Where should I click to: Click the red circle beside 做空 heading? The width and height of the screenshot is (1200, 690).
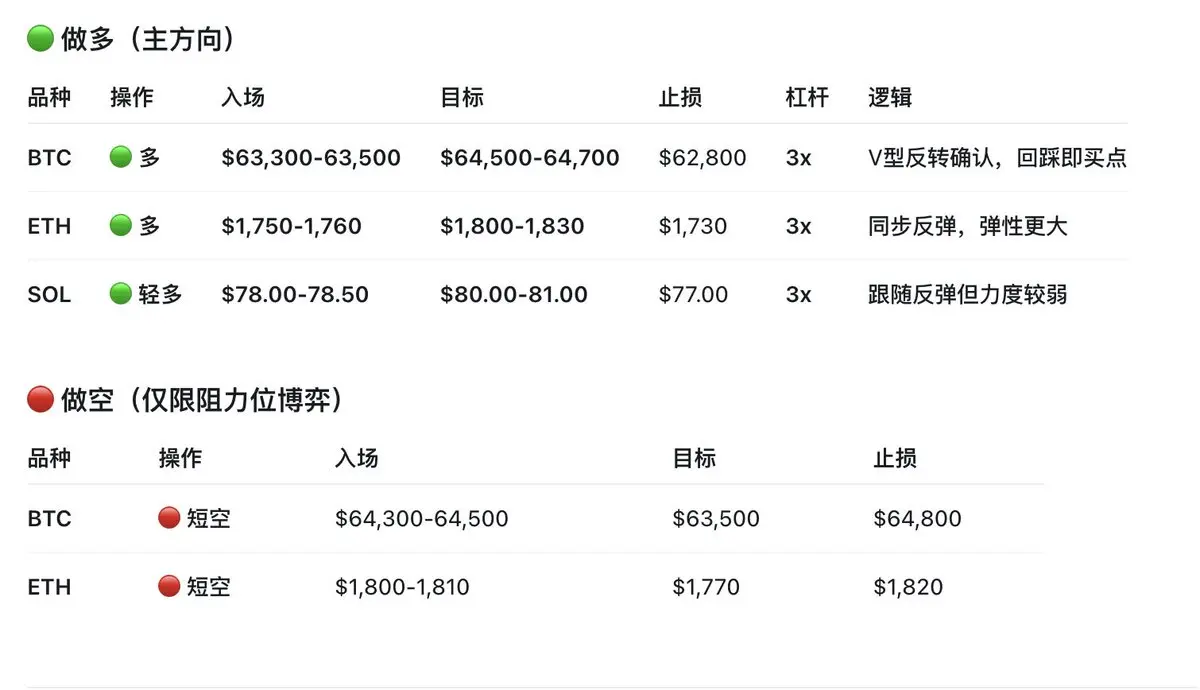coord(40,400)
